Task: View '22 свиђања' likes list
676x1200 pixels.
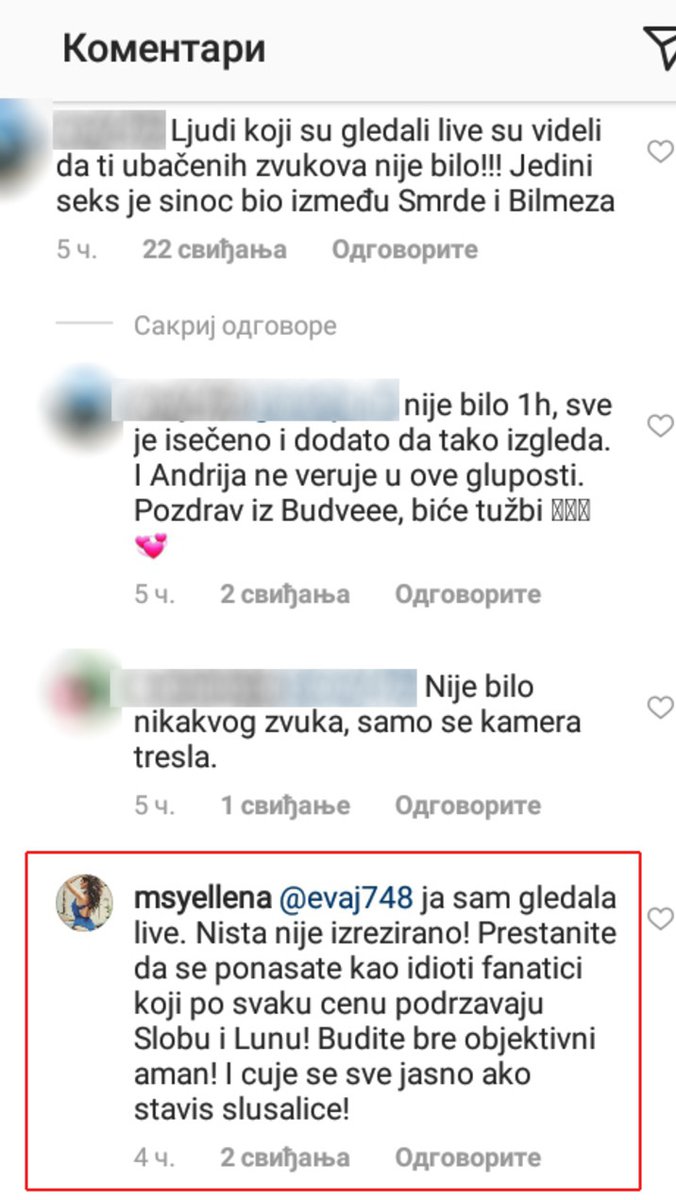Action: [214, 249]
